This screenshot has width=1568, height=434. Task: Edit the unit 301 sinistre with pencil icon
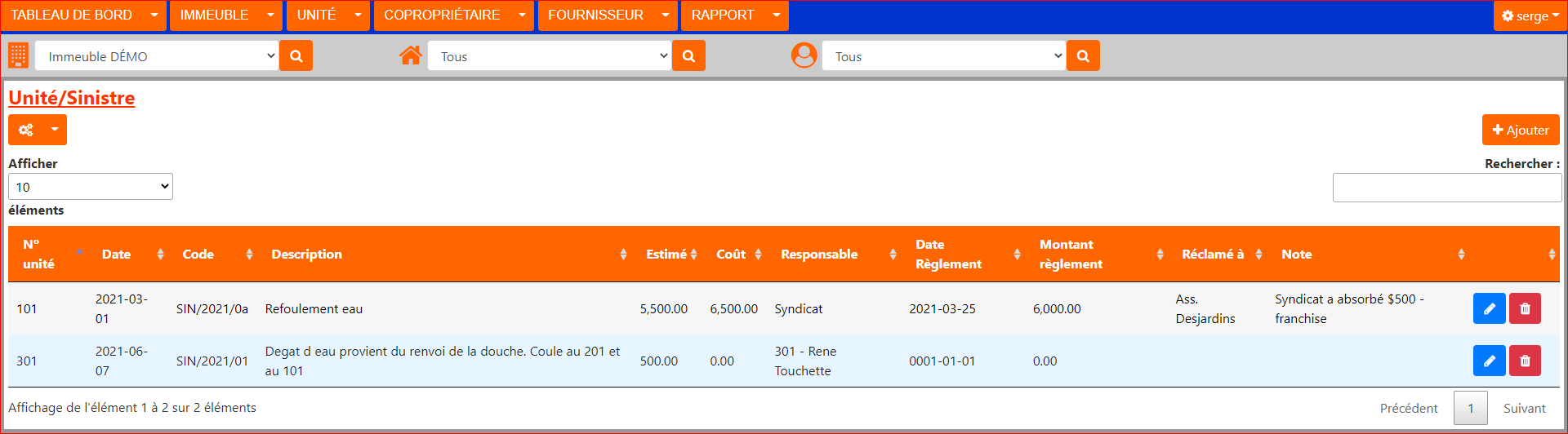1489,361
